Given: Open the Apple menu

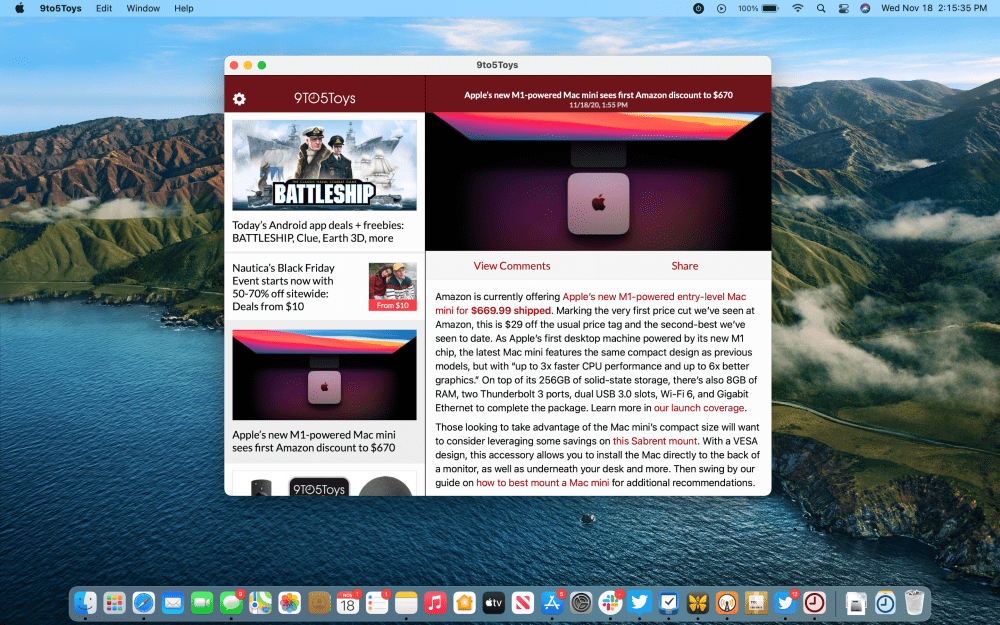Looking at the screenshot, I should pyautogui.click(x=20, y=8).
